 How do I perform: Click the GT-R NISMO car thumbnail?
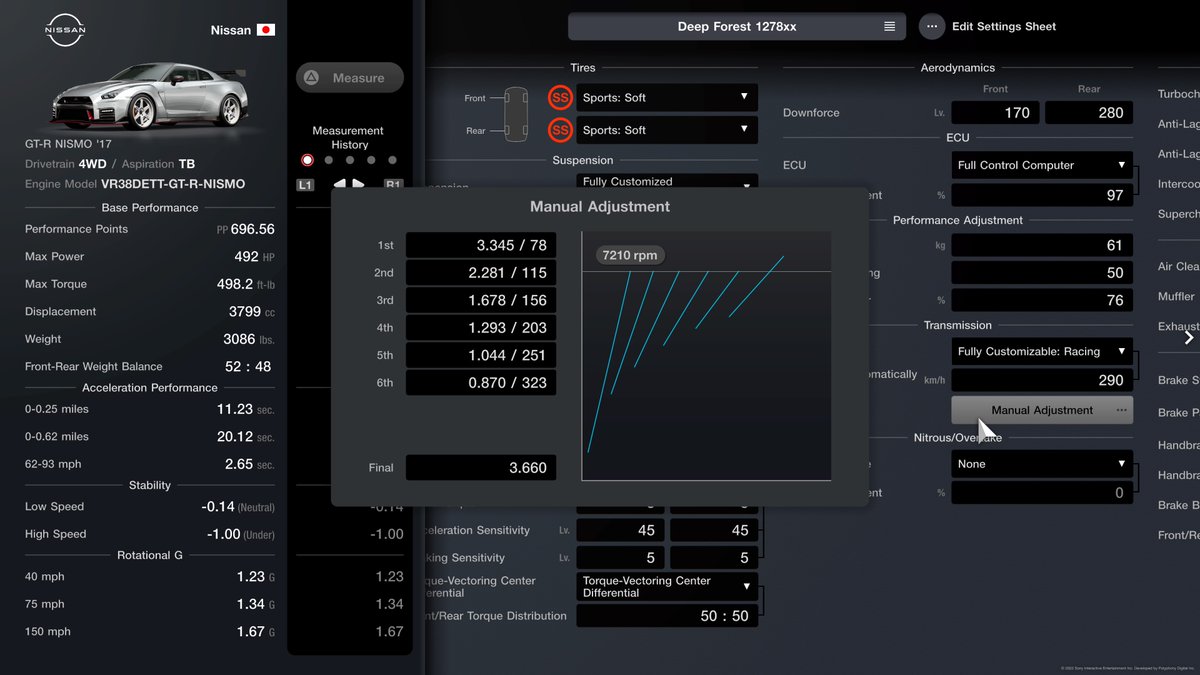(x=150, y=97)
